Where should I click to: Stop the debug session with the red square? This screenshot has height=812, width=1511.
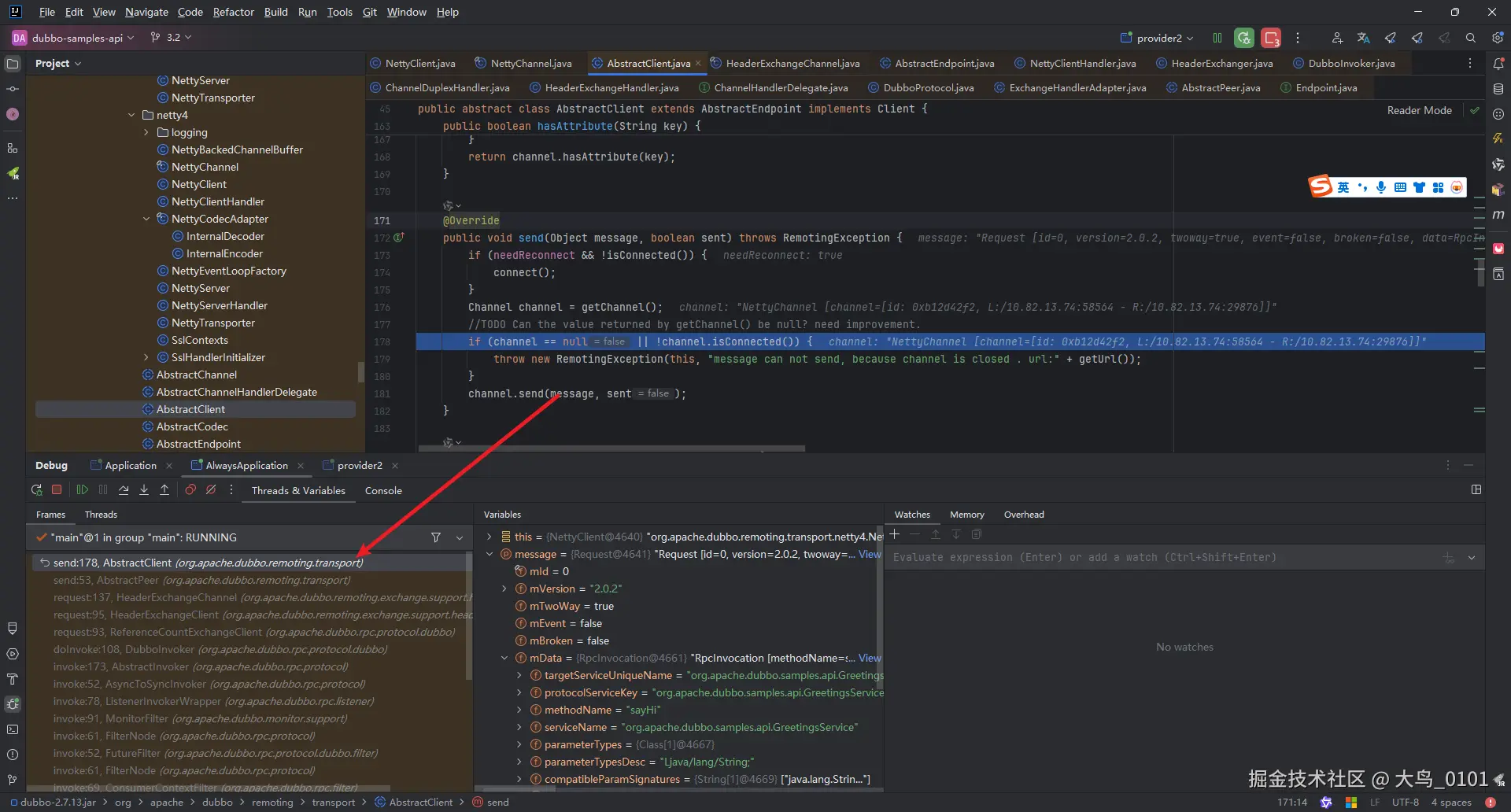(x=57, y=489)
